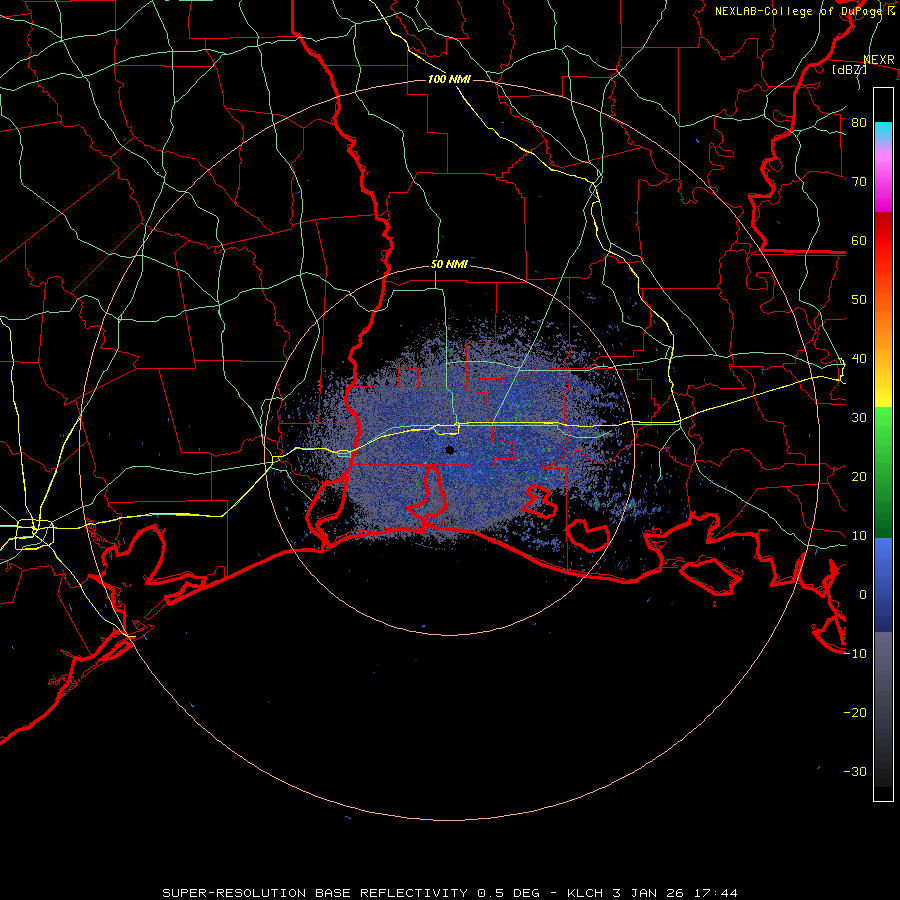The width and height of the screenshot is (900, 900).
Task: Click the black radar site dot at KLCH
Action: click(x=450, y=450)
